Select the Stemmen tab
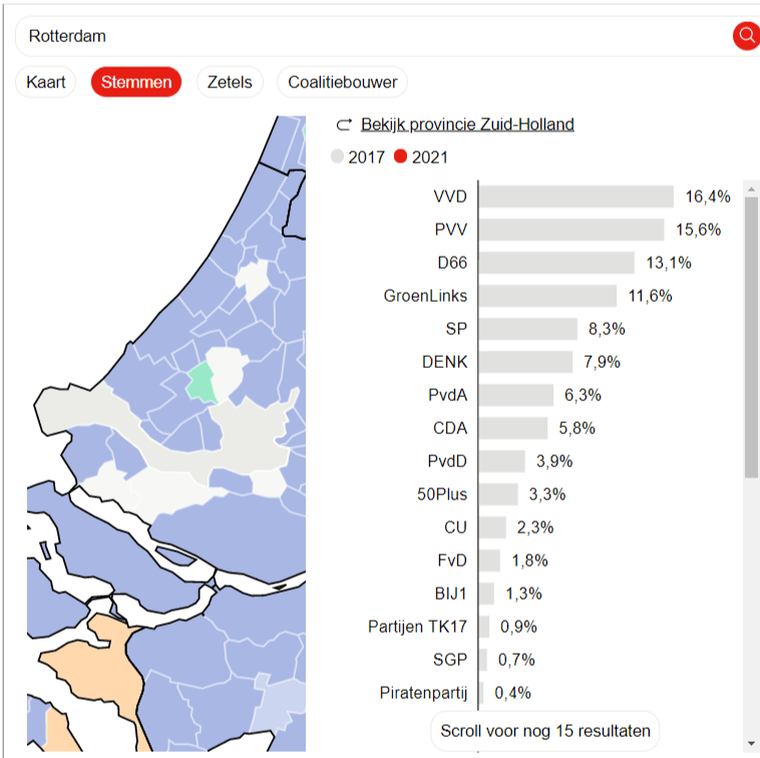Image resolution: width=760 pixels, height=758 pixels. [136, 82]
